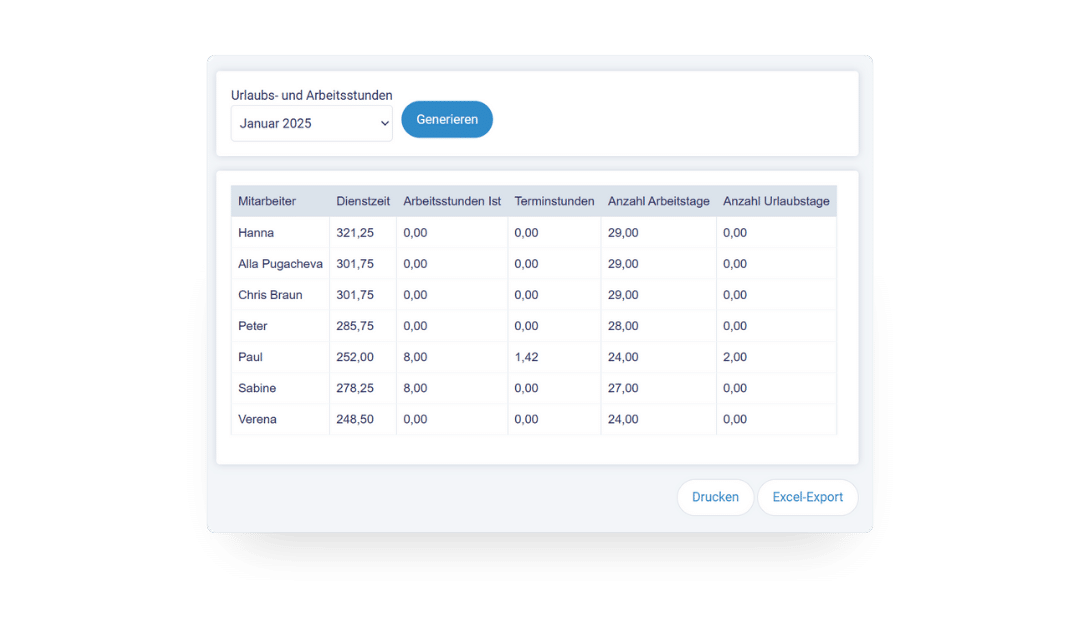
Task: Click the Generieren button
Action: pos(447,119)
